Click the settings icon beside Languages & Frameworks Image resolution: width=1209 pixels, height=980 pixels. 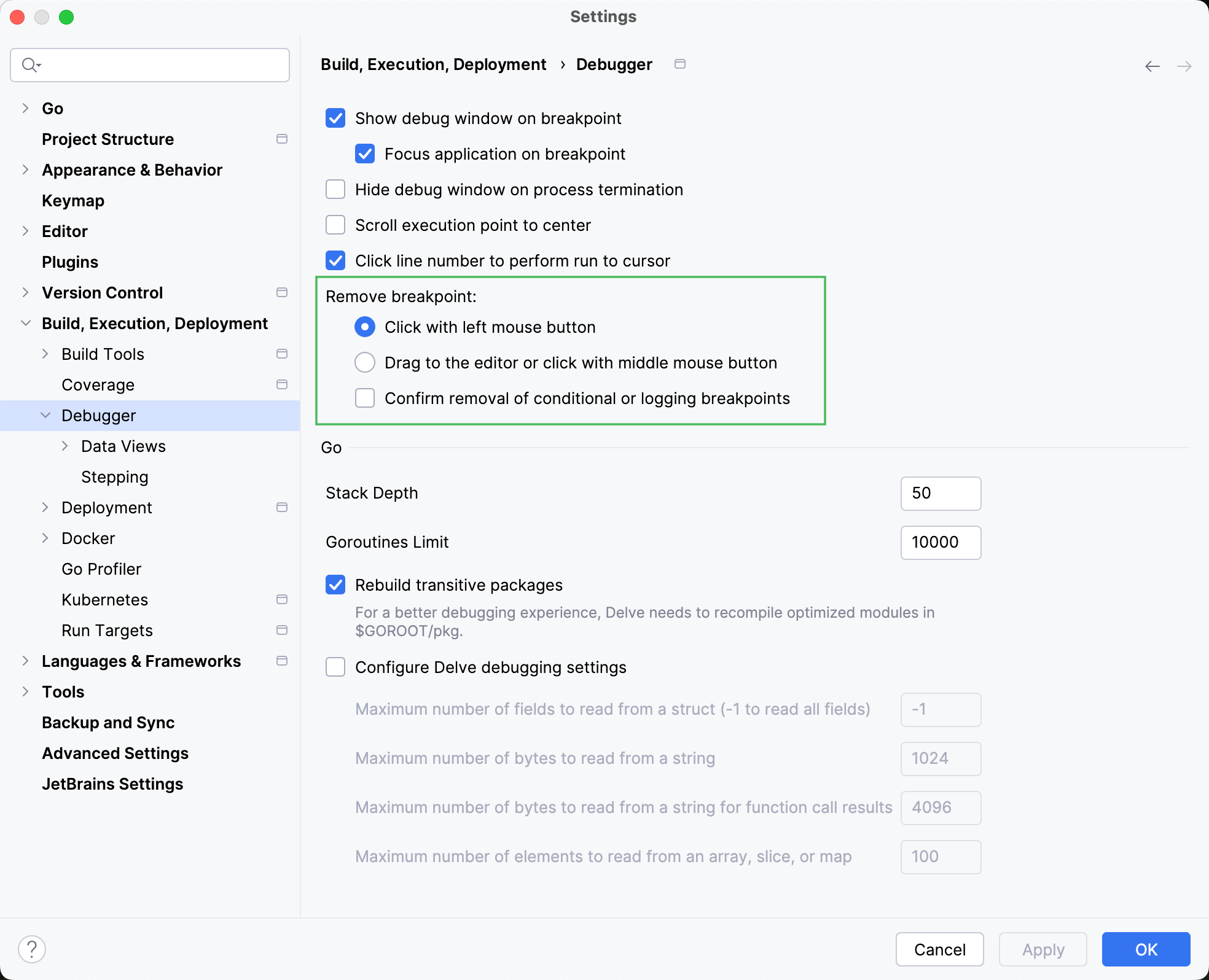283,661
